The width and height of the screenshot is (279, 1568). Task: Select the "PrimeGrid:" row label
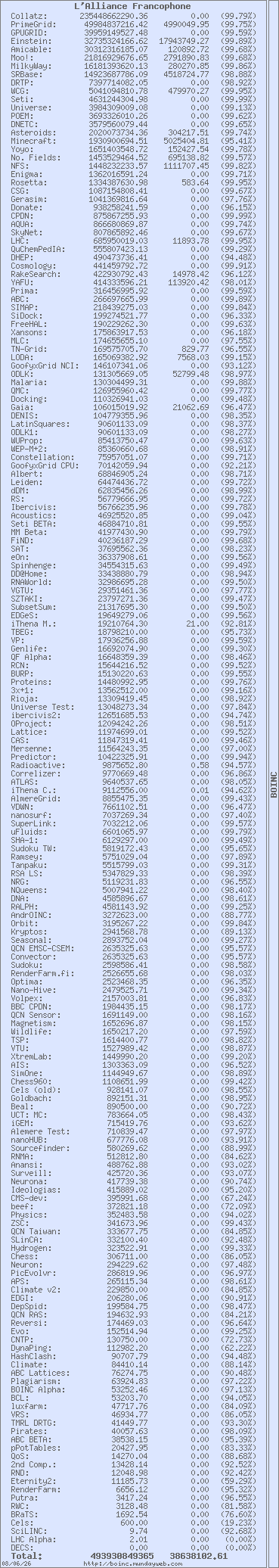point(34,24)
